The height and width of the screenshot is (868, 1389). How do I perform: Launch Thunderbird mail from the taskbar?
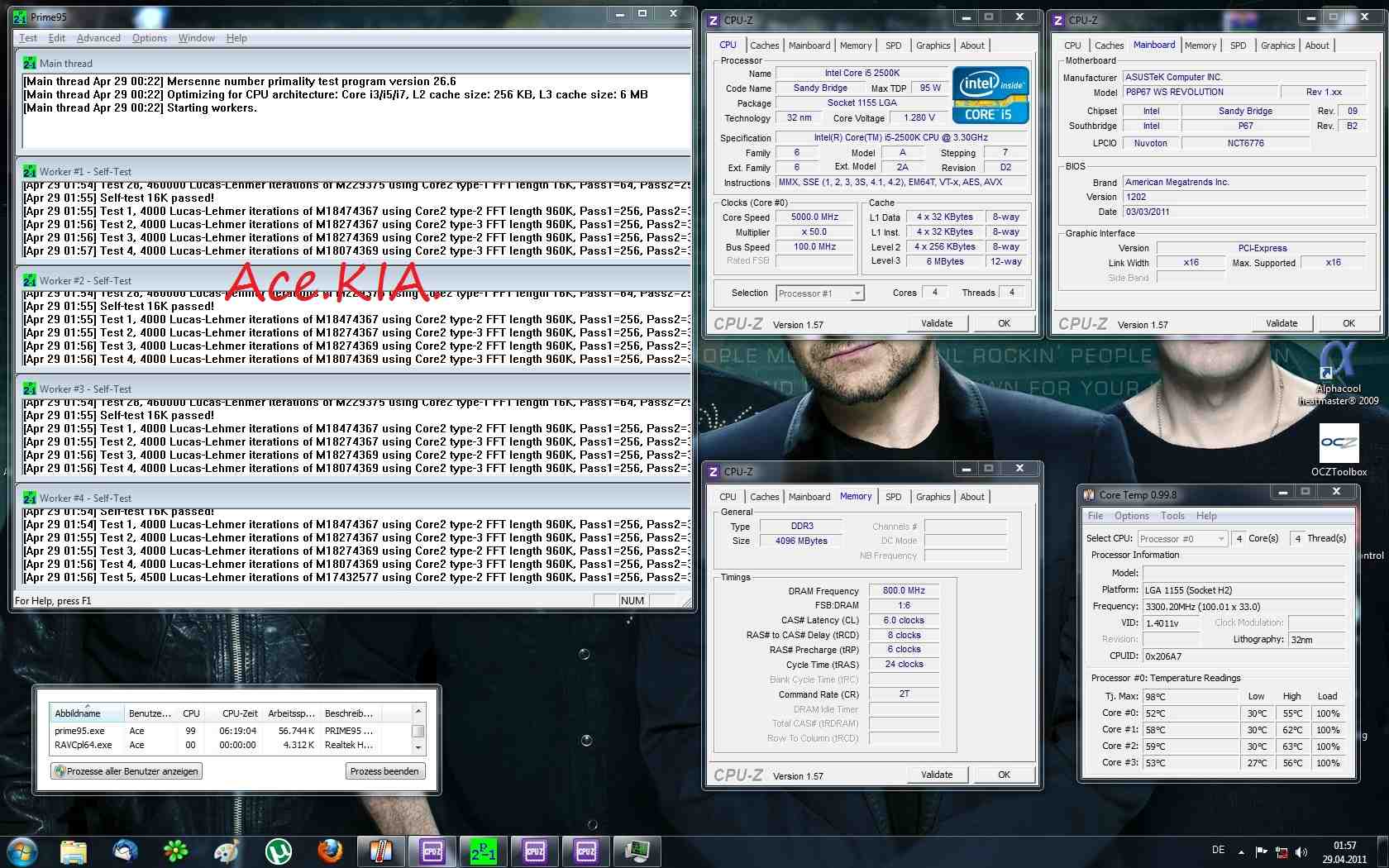pyautogui.click(x=125, y=851)
